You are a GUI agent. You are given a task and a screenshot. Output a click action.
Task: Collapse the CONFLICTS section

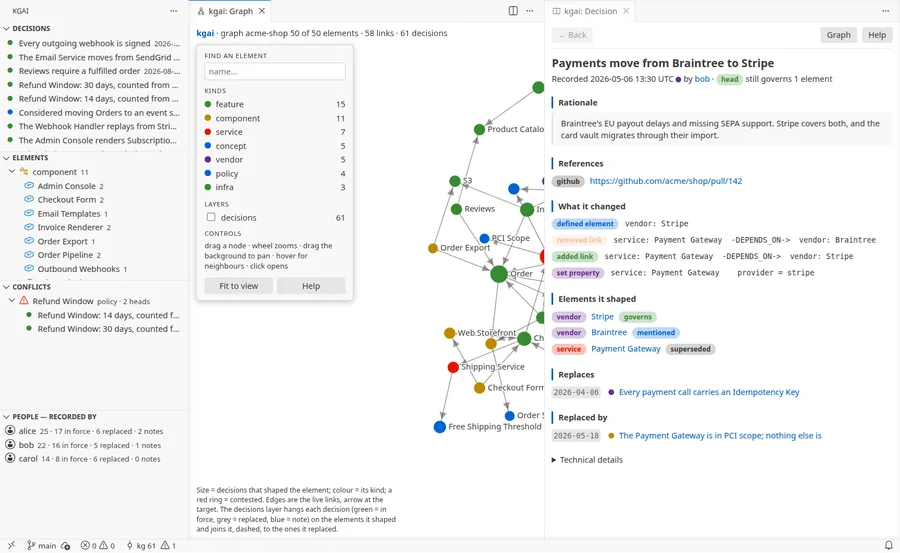click(x=94, y=287)
